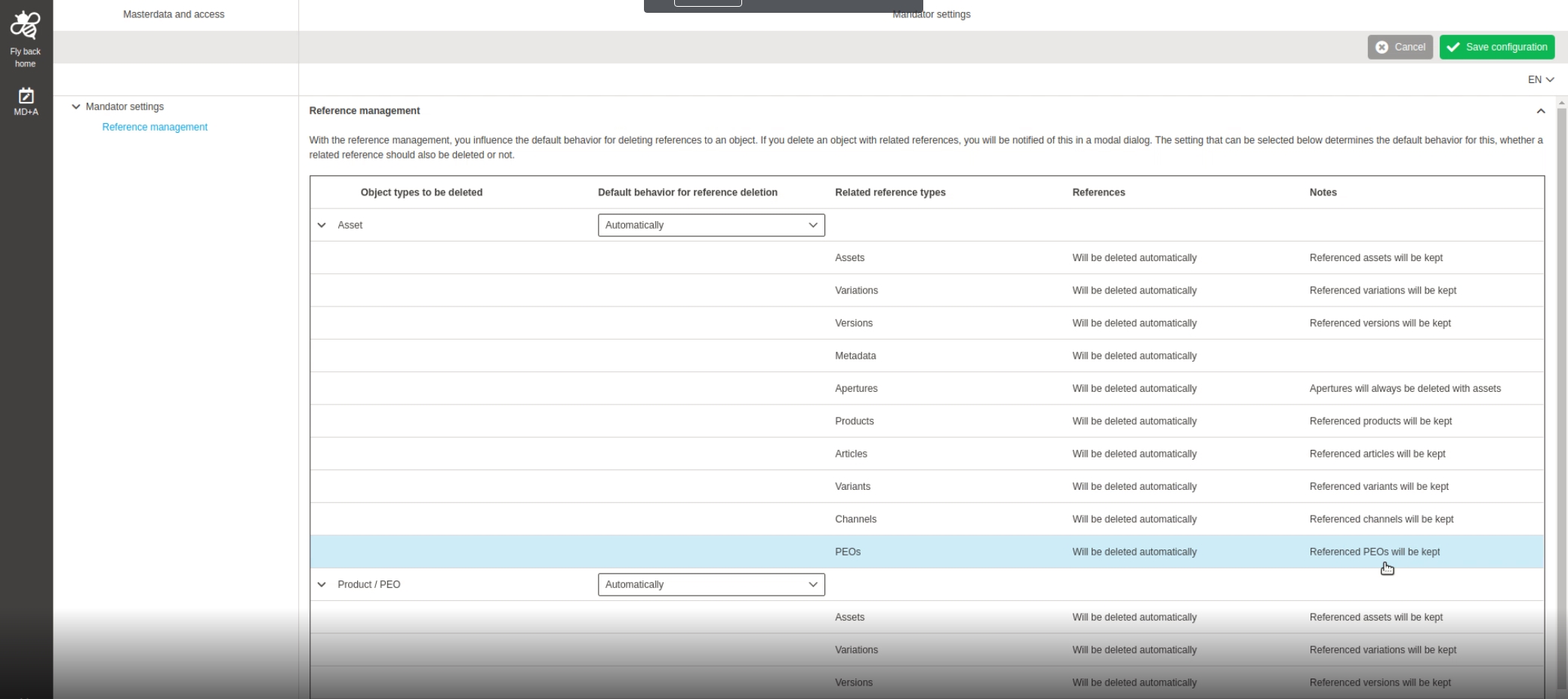Click the Asset object type label
The height and width of the screenshot is (699, 1568).
pos(350,225)
